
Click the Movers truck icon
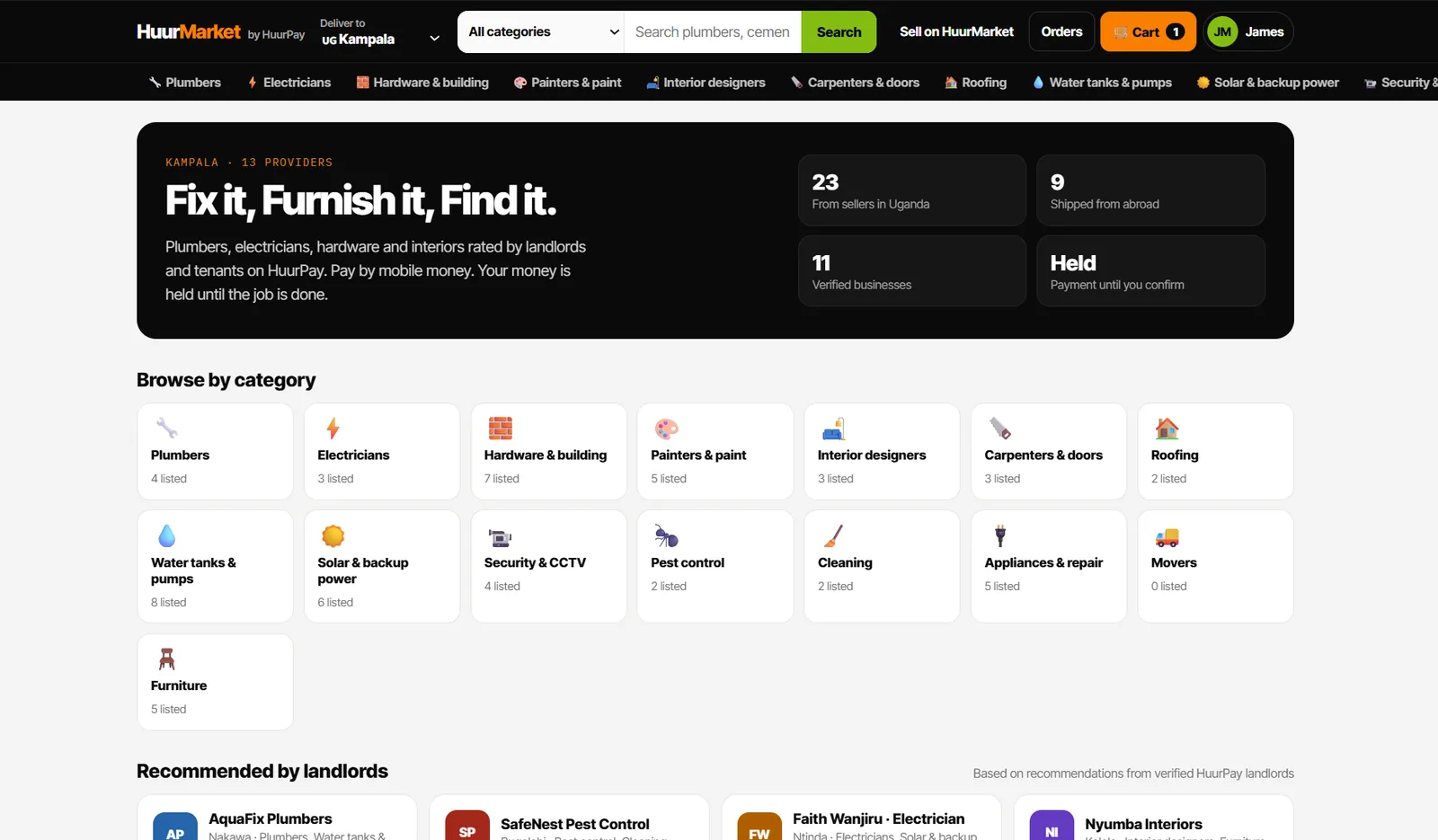tap(1167, 537)
